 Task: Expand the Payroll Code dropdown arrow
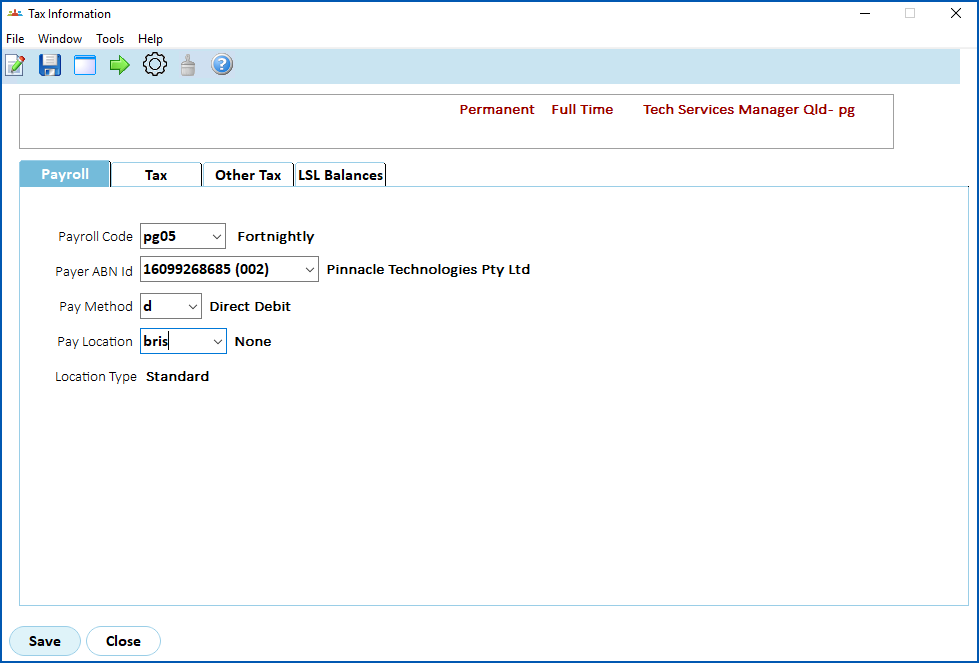217,237
